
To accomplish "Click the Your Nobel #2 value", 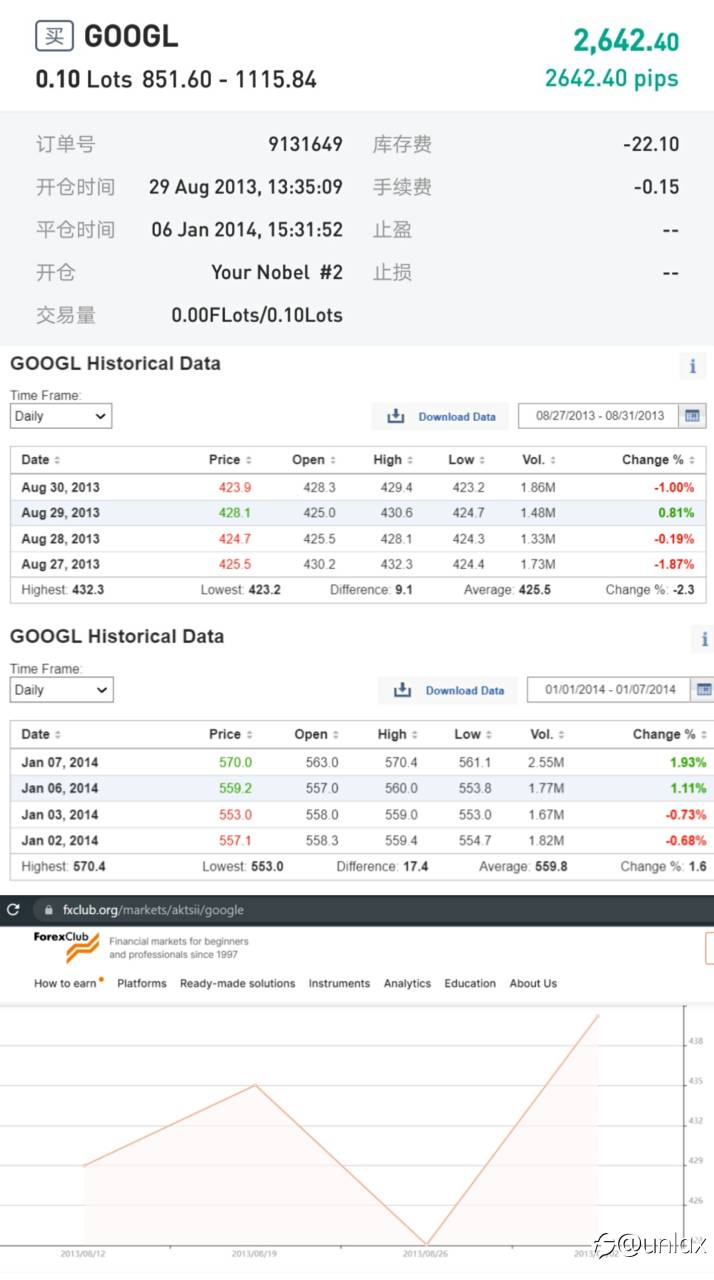I will tap(277, 272).
